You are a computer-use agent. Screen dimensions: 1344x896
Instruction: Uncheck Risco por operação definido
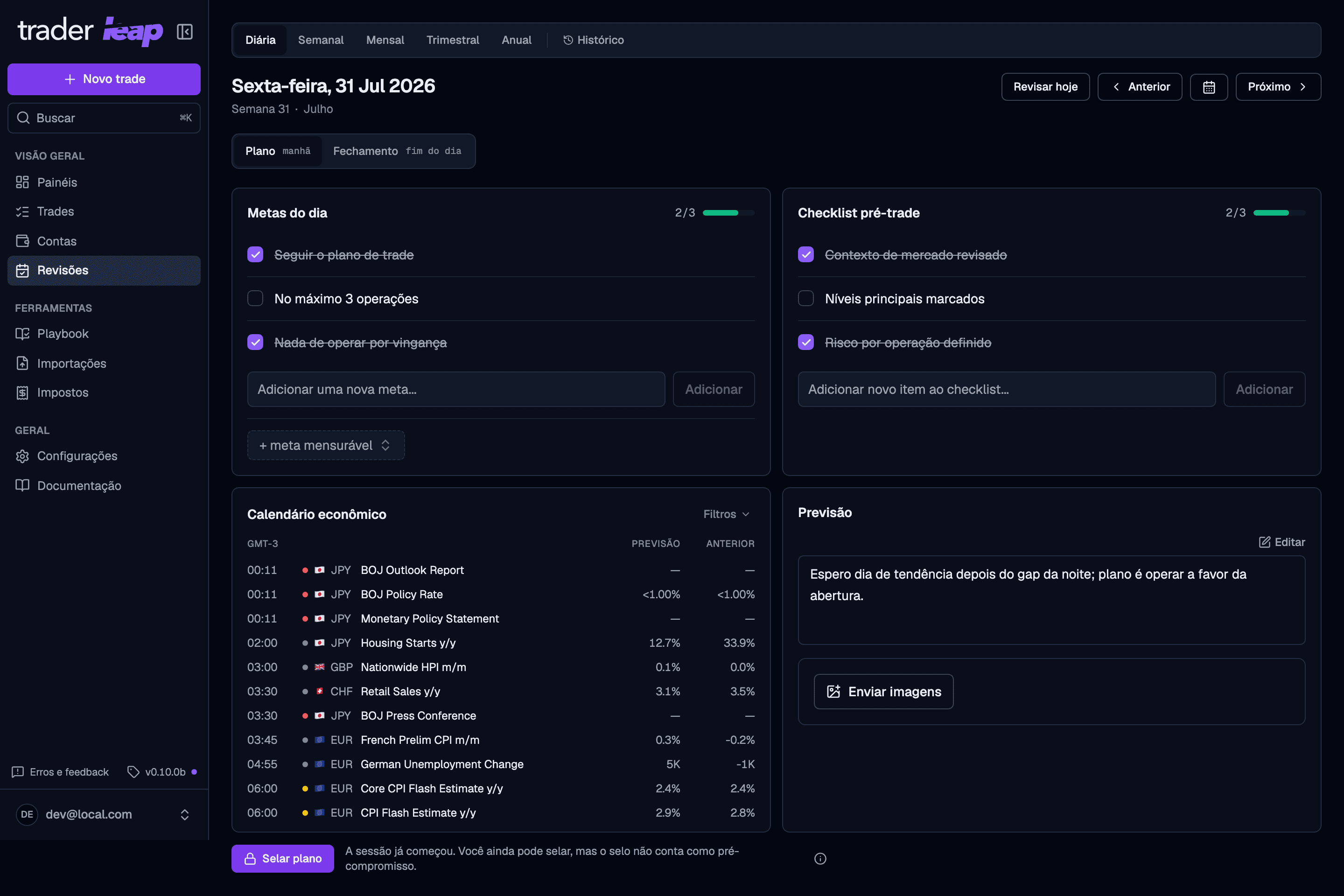click(806, 342)
